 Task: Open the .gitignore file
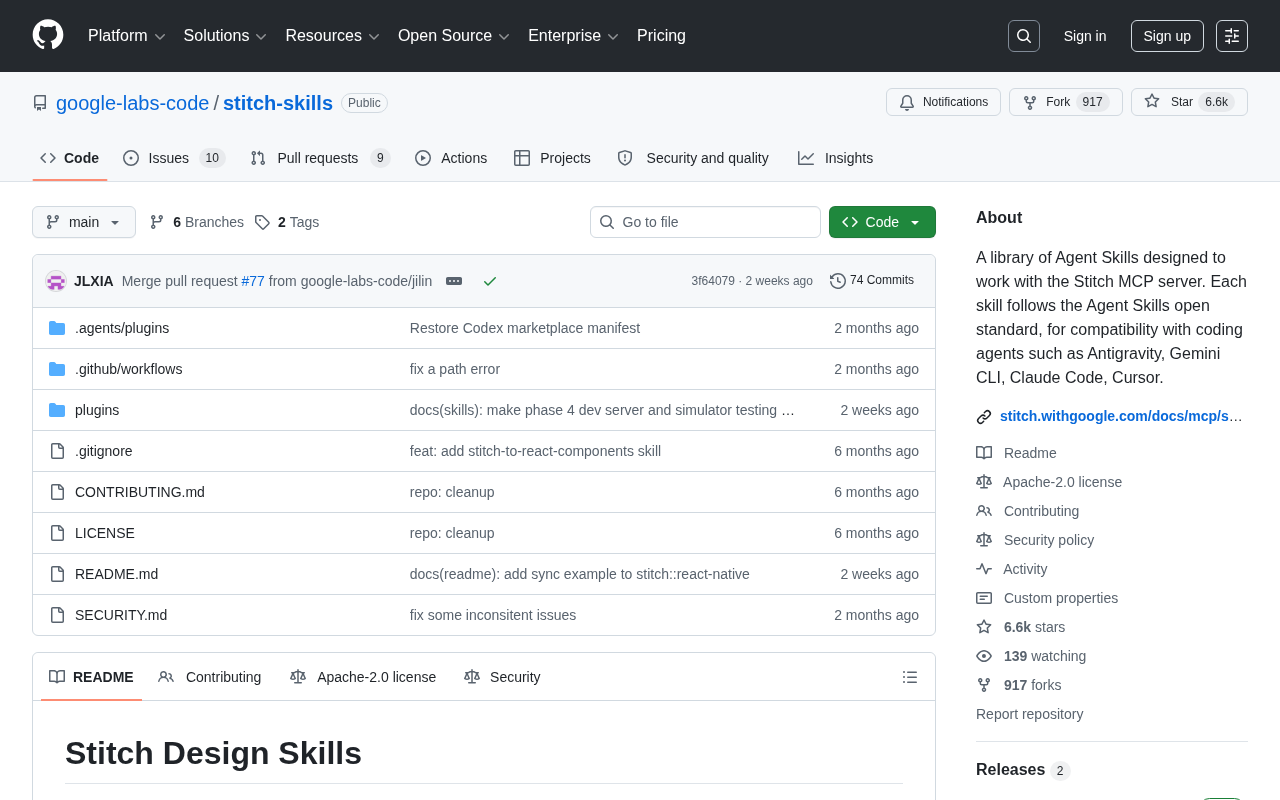pyautogui.click(x=104, y=451)
